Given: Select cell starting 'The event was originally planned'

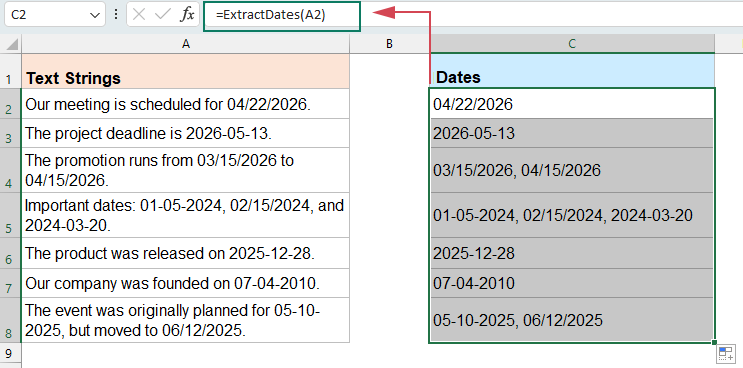Looking at the screenshot, I should (x=186, y=320).
